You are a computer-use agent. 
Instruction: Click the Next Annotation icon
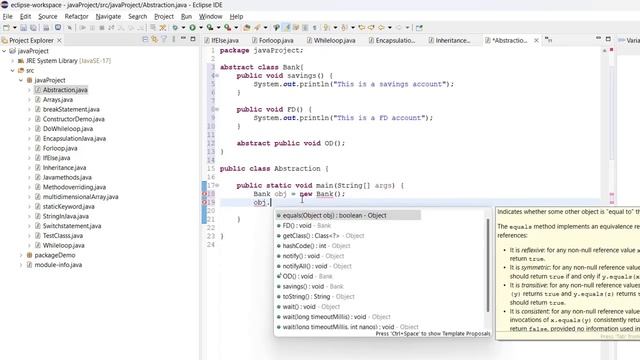pyautogui.click(x=326, y=28)
